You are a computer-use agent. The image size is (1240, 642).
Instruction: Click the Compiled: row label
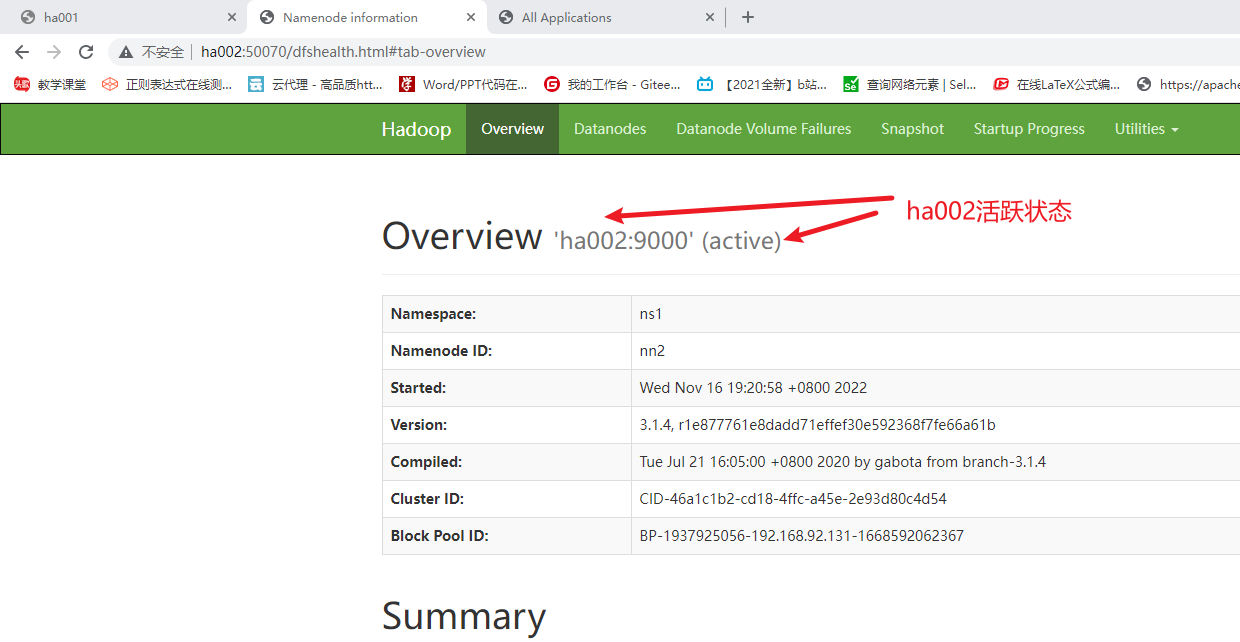tap(426, 462)
